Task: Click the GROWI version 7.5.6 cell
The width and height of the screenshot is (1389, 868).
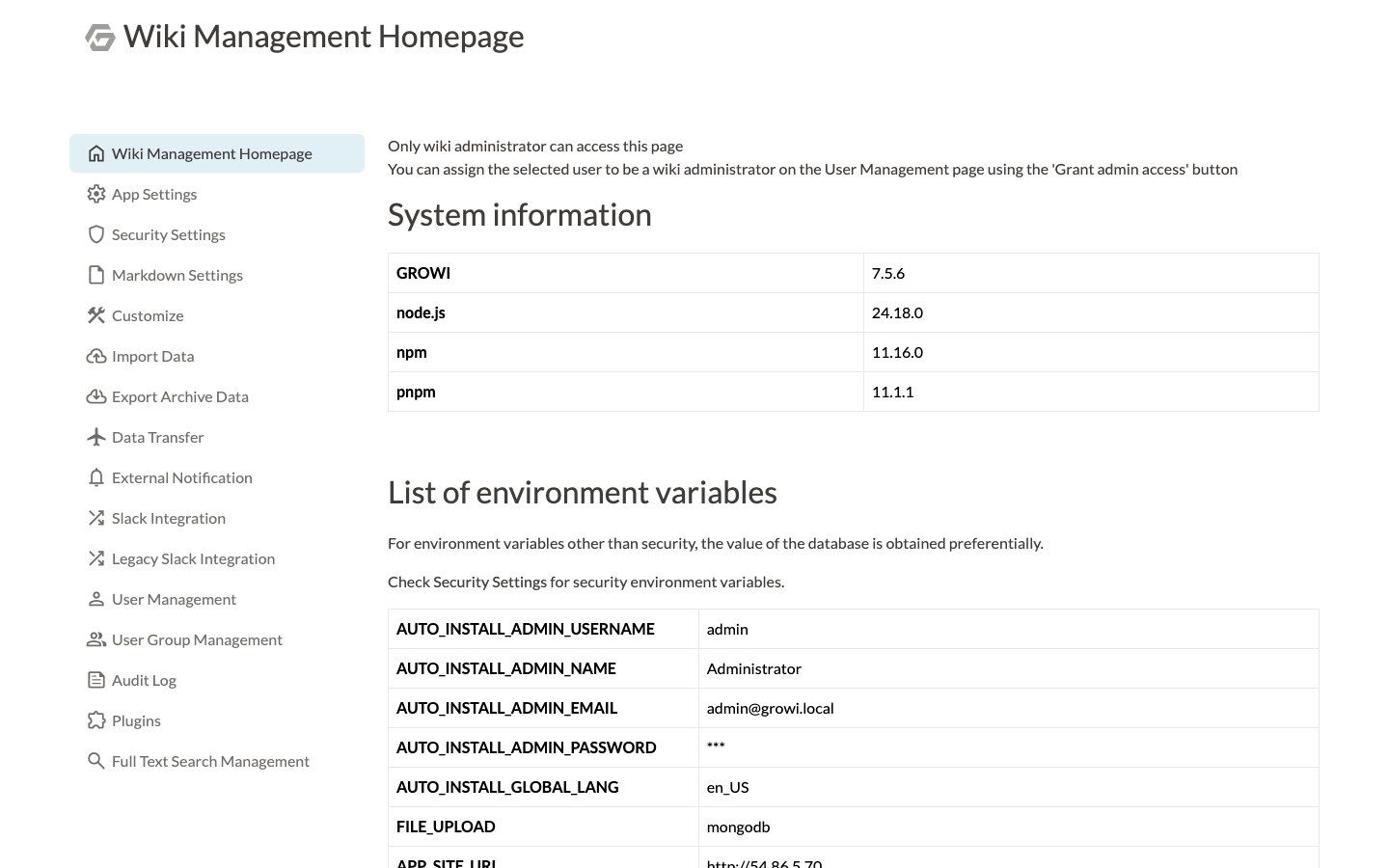Action: pyautogui.click(x=1091, y=273)
